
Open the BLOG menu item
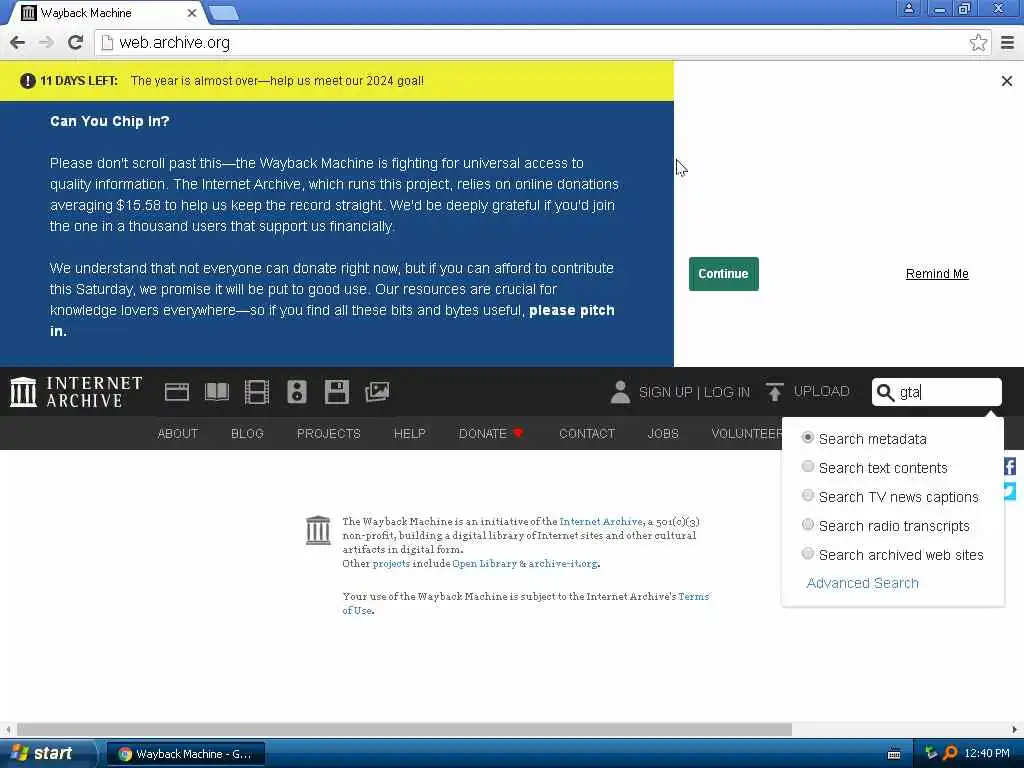coord(248,434)
